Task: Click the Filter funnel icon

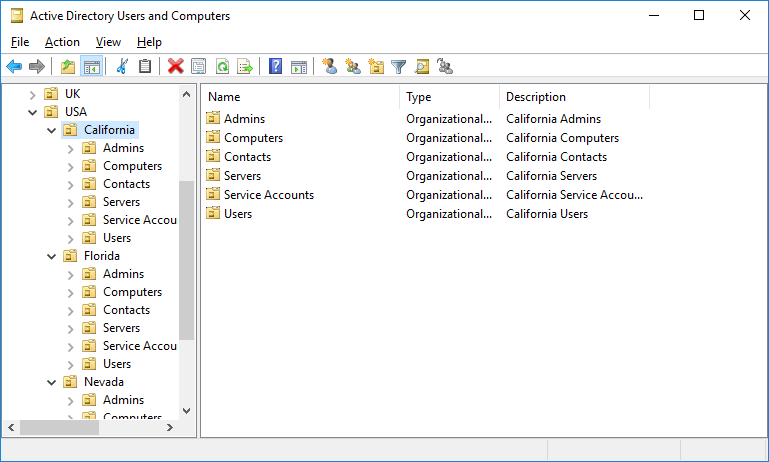Action: click(399, 66)
